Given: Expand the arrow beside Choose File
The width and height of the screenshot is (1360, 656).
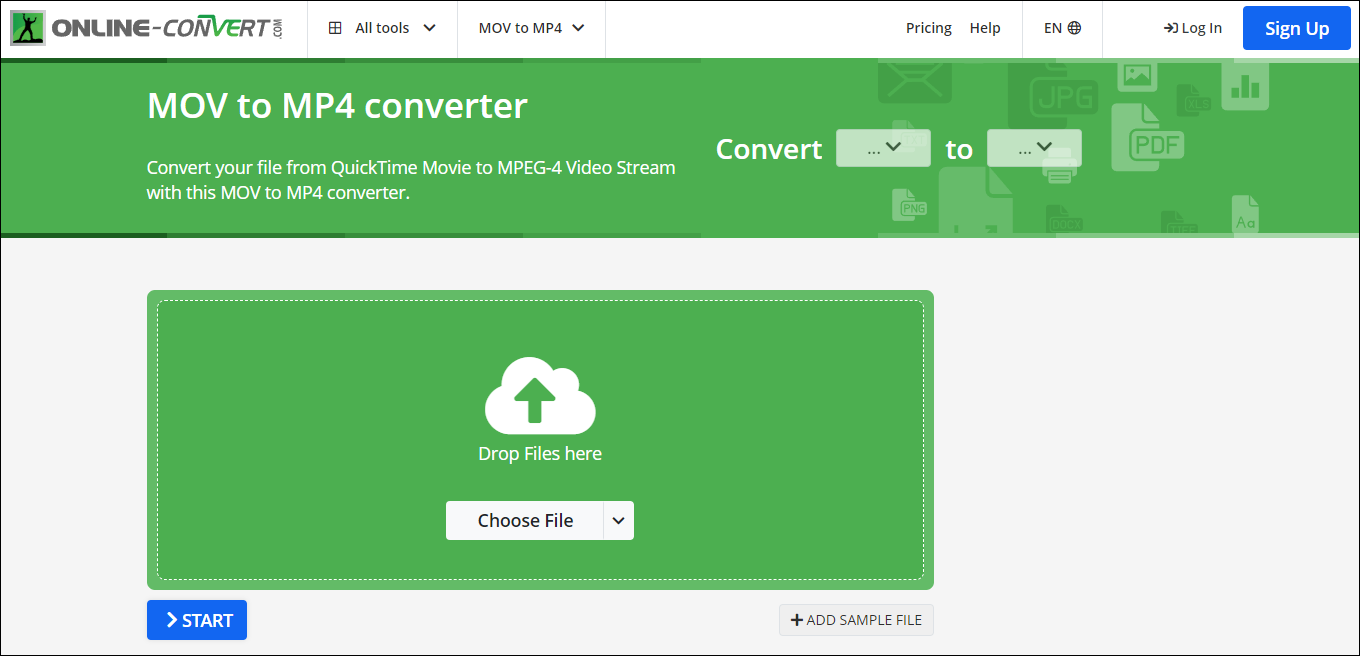Looking at the screenshot, I should [x=618, y=520].
